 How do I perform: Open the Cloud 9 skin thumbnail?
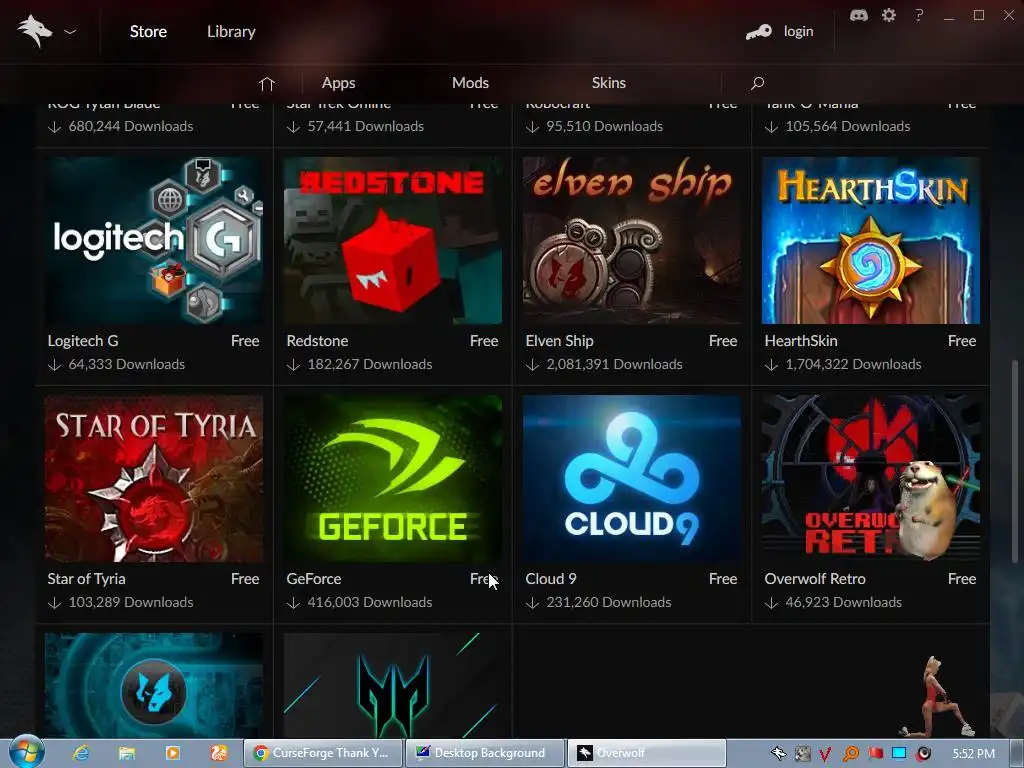[x=632, y=478]
